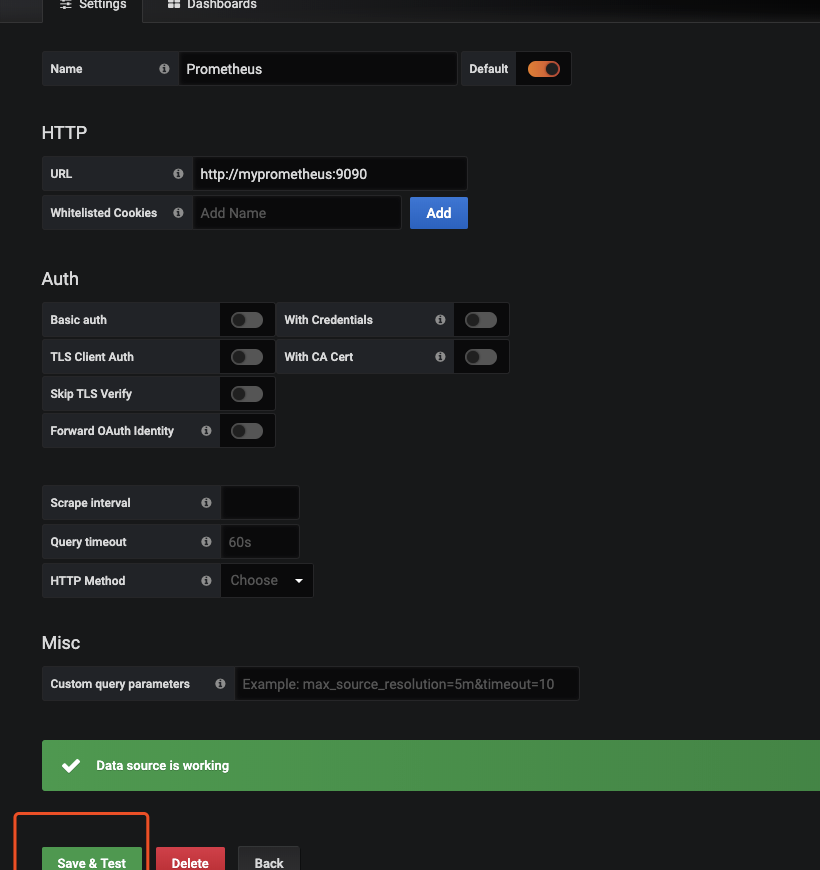Click the blue Add cookie button
This screenshot has height=870, width=820.
click(438, 213)
